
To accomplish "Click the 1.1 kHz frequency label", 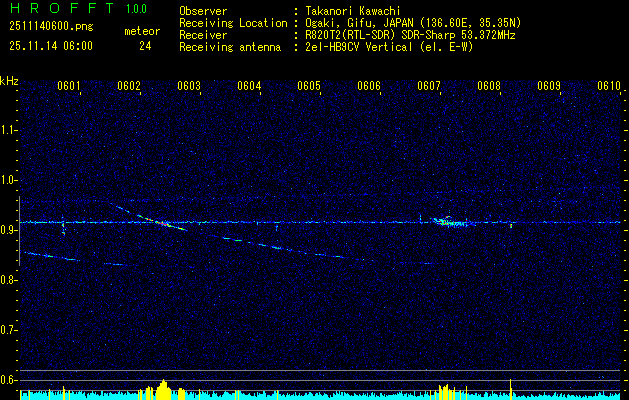I will pos(8,130).
